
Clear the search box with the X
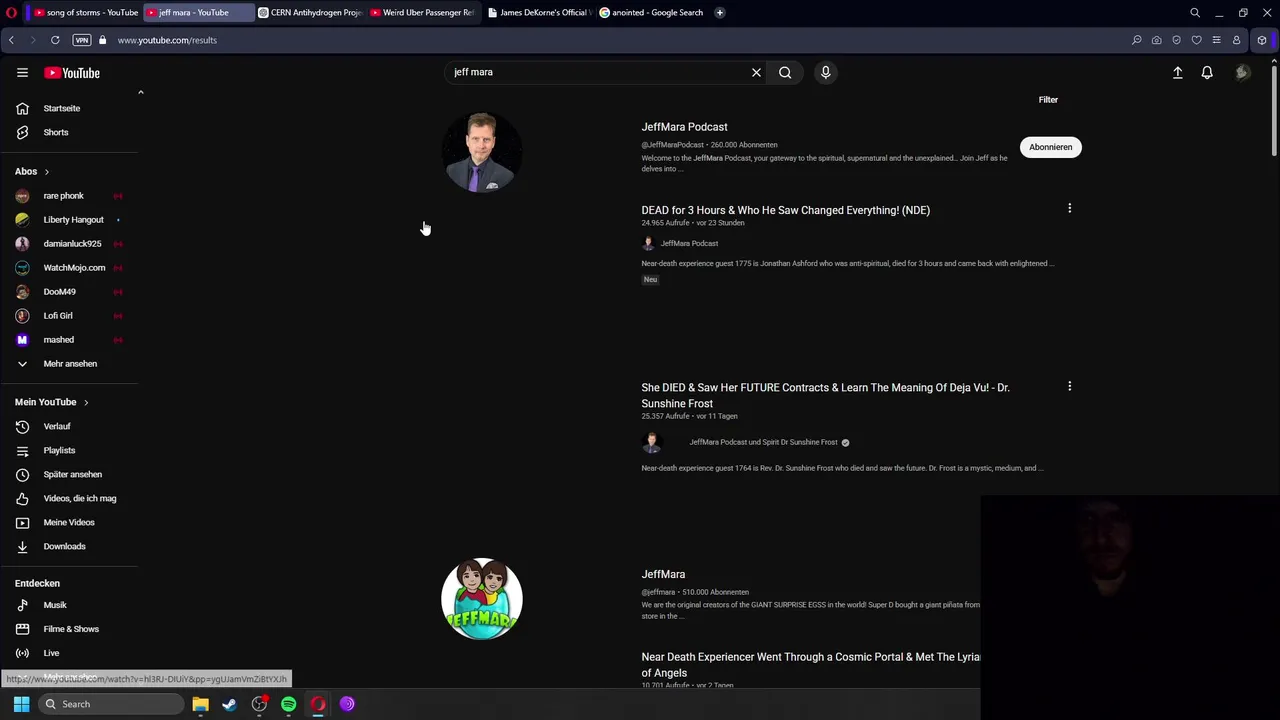[756, 72]
